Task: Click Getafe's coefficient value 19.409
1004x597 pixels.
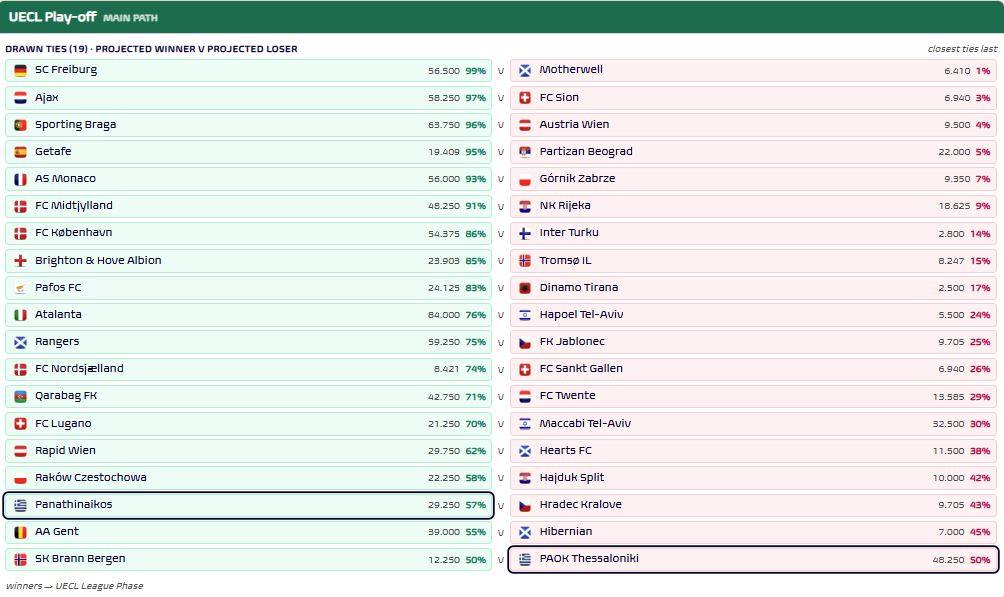Action: (444, 152)
